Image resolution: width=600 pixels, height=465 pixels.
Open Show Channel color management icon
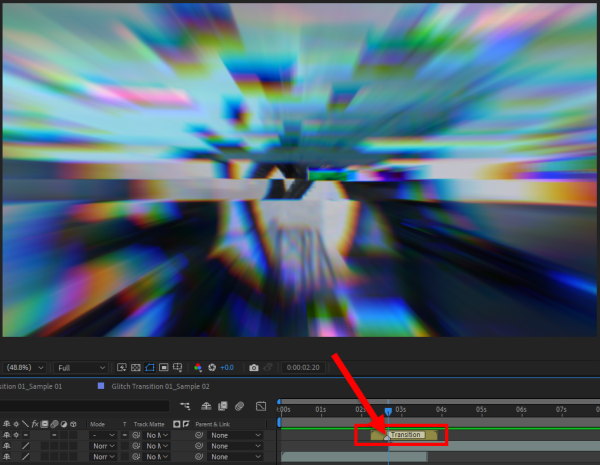(x=197, y=368)
